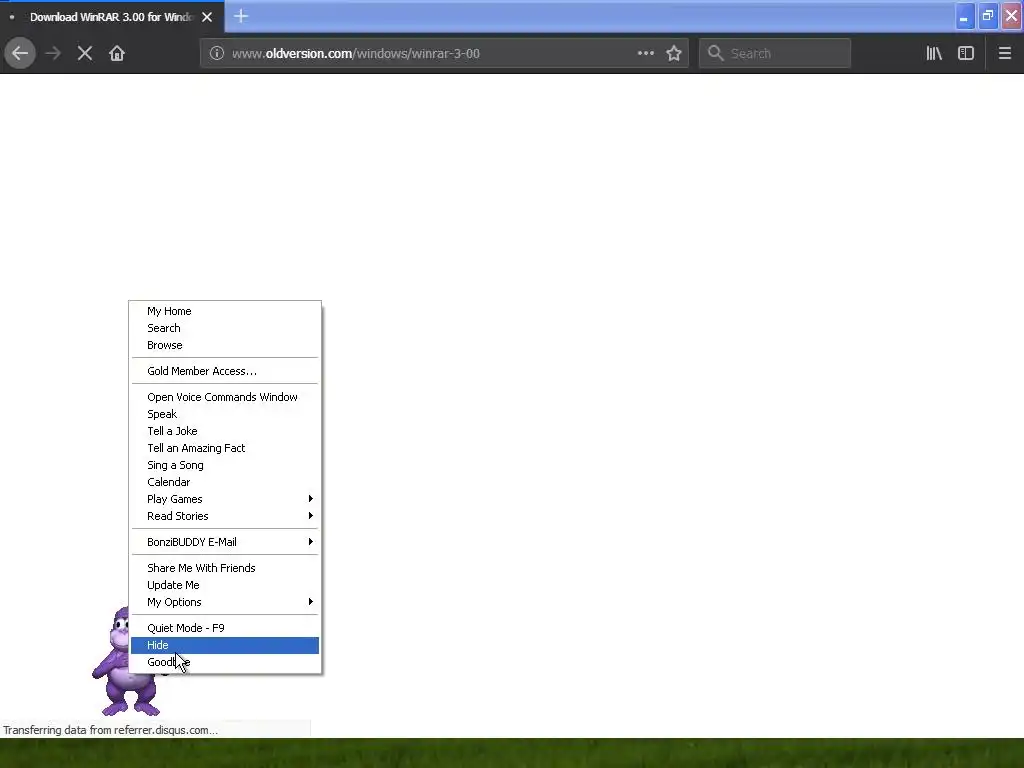Focus the Search box in toolbar

[775, 53]
